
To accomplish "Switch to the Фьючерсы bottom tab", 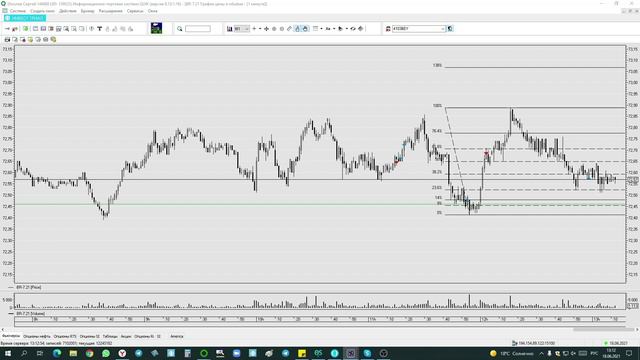I will [x=11, y=336].
